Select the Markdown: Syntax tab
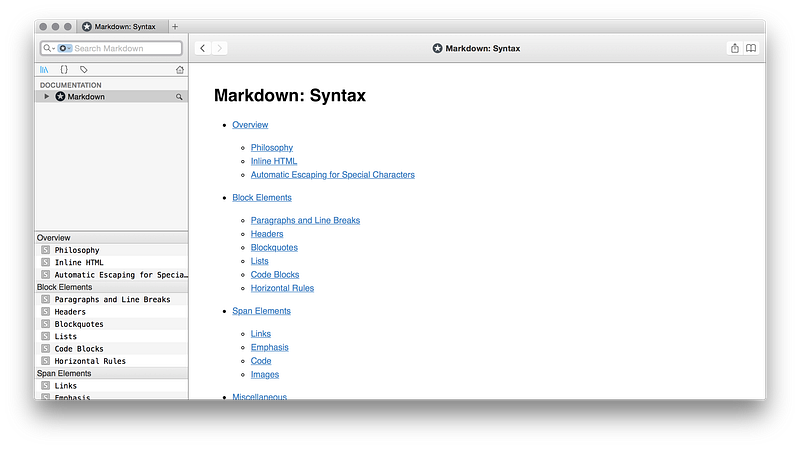The height and width of the screenshot is (449, 800). [122, 27]
